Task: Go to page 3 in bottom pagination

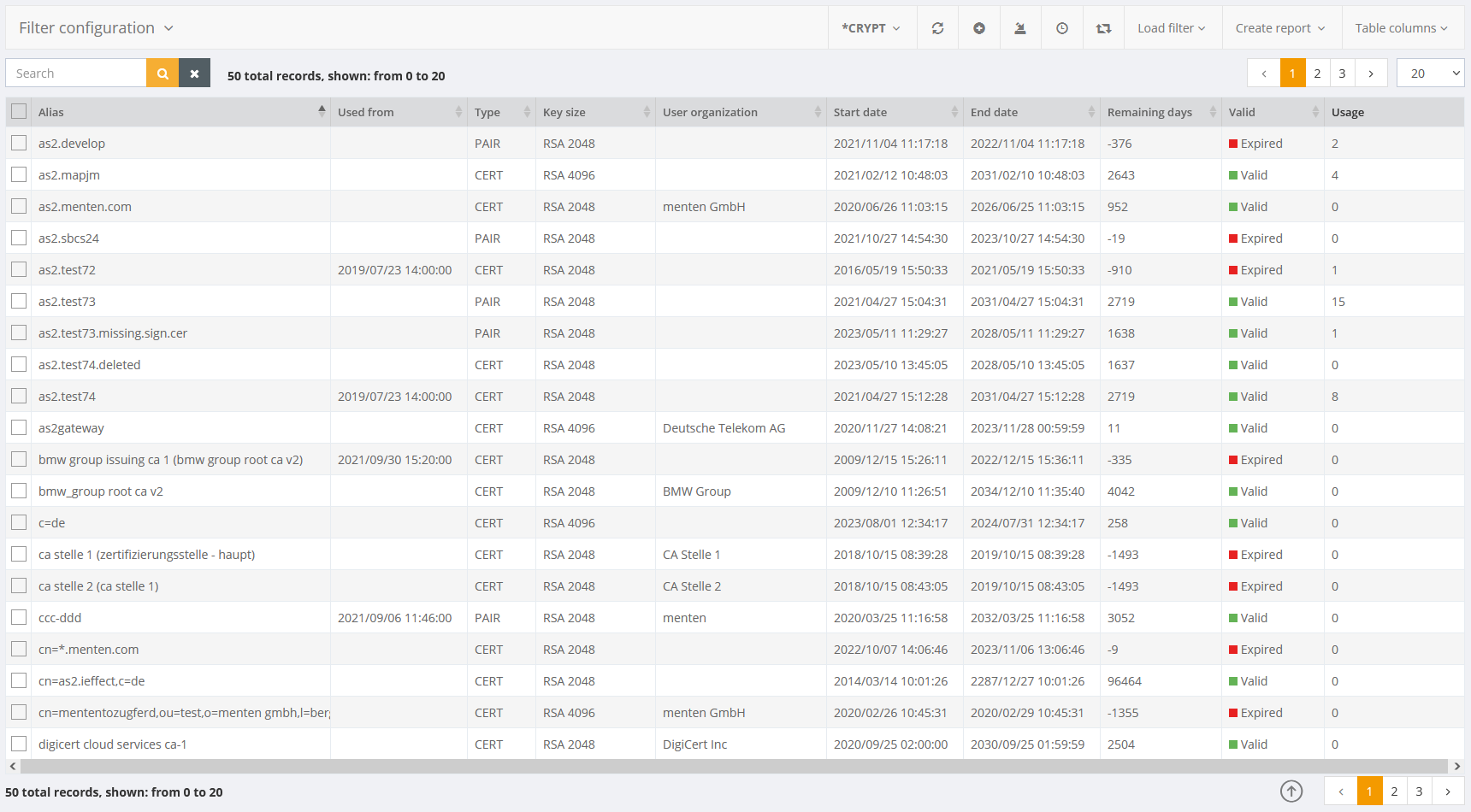Action: 1419,791
